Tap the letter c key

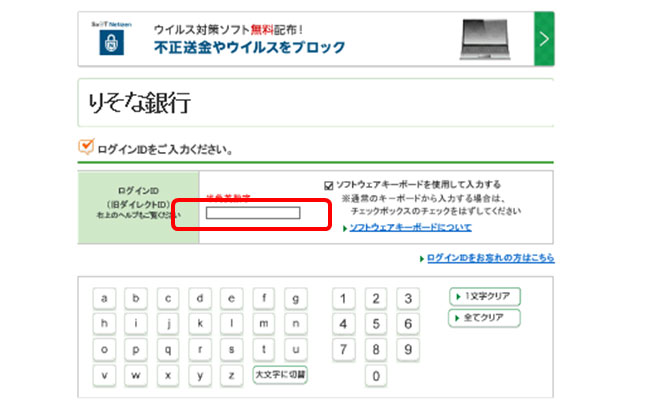click(168, 298)
